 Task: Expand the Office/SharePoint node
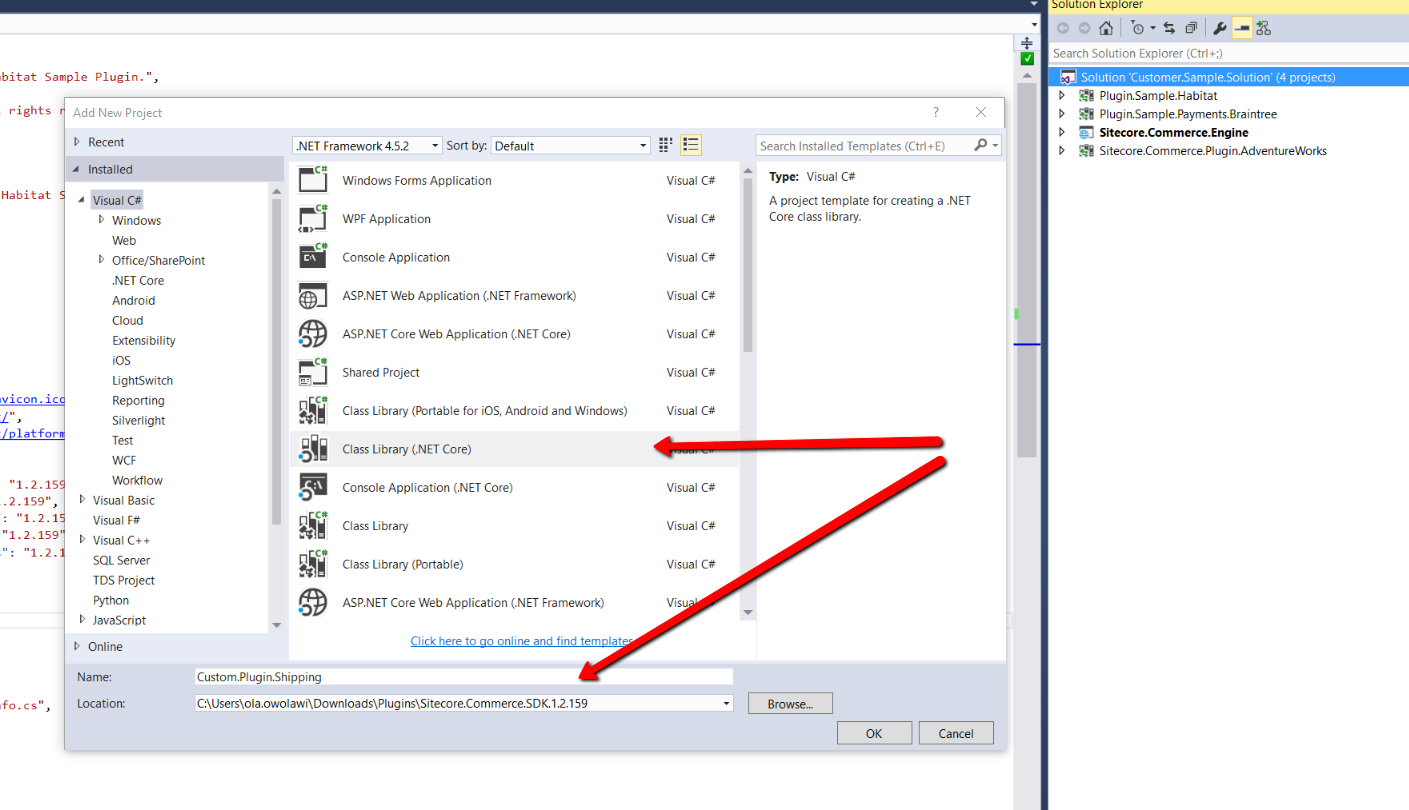pos(102,260)
